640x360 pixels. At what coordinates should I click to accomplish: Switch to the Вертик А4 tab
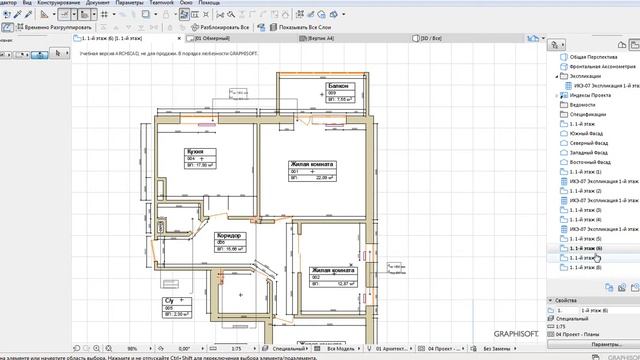[354, 38]
